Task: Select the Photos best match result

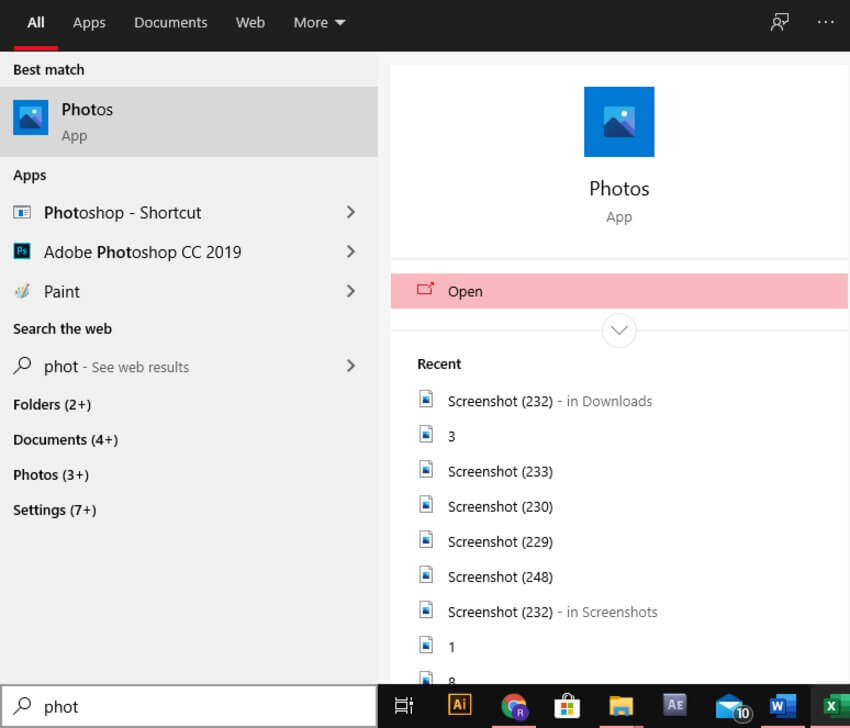Action: coord(189,121)
